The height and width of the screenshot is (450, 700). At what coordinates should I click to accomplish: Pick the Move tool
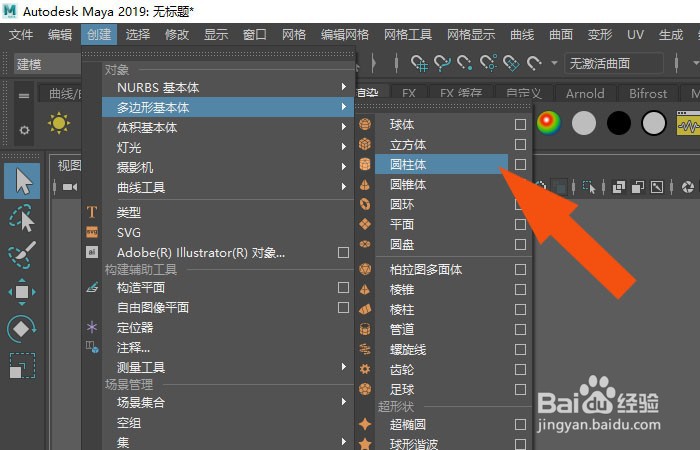22,292
